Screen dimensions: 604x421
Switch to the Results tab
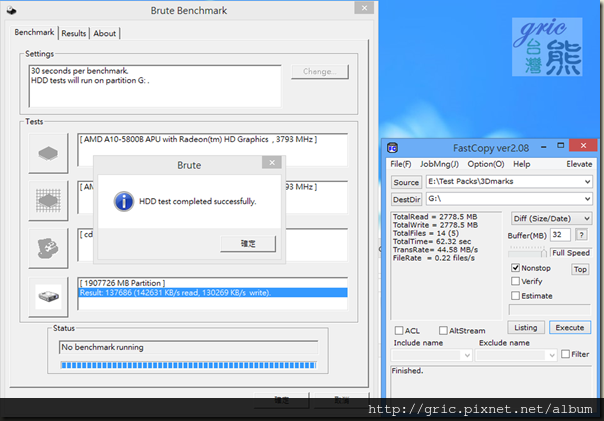74,34
